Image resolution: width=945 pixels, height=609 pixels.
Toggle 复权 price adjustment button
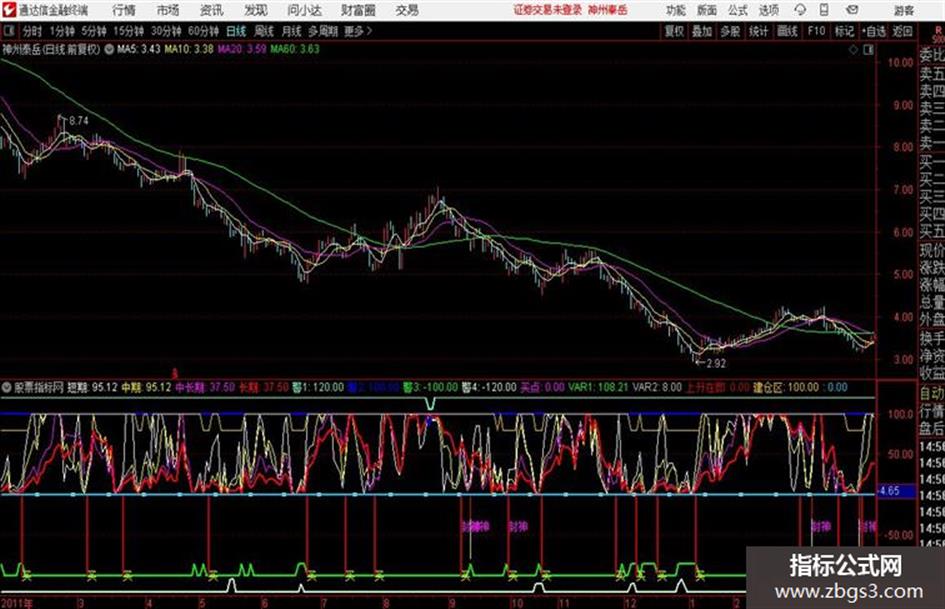[x=674, y=31]
